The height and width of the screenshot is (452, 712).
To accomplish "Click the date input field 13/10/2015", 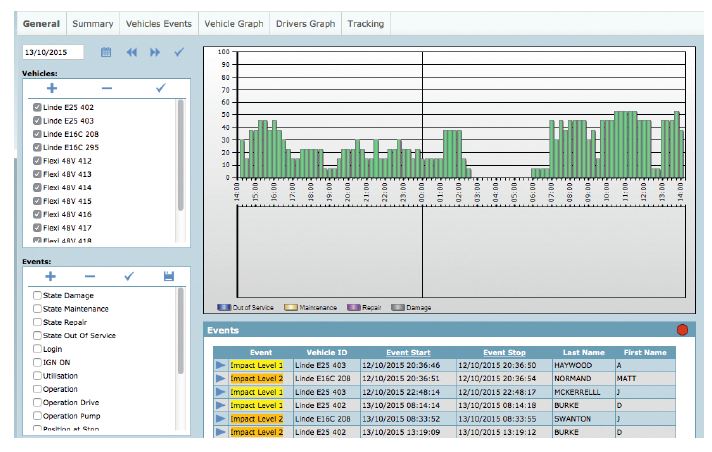I will click(x=53, y=52).
